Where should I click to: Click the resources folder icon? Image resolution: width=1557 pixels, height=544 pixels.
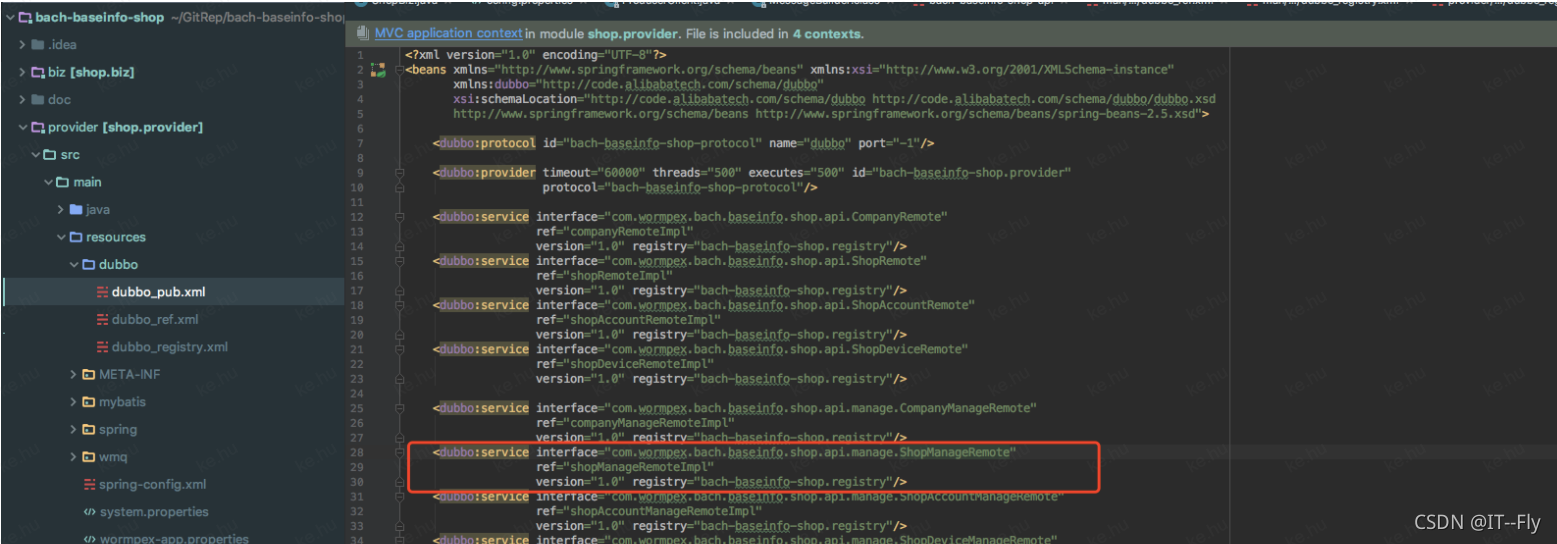click(x=75, y=237)
